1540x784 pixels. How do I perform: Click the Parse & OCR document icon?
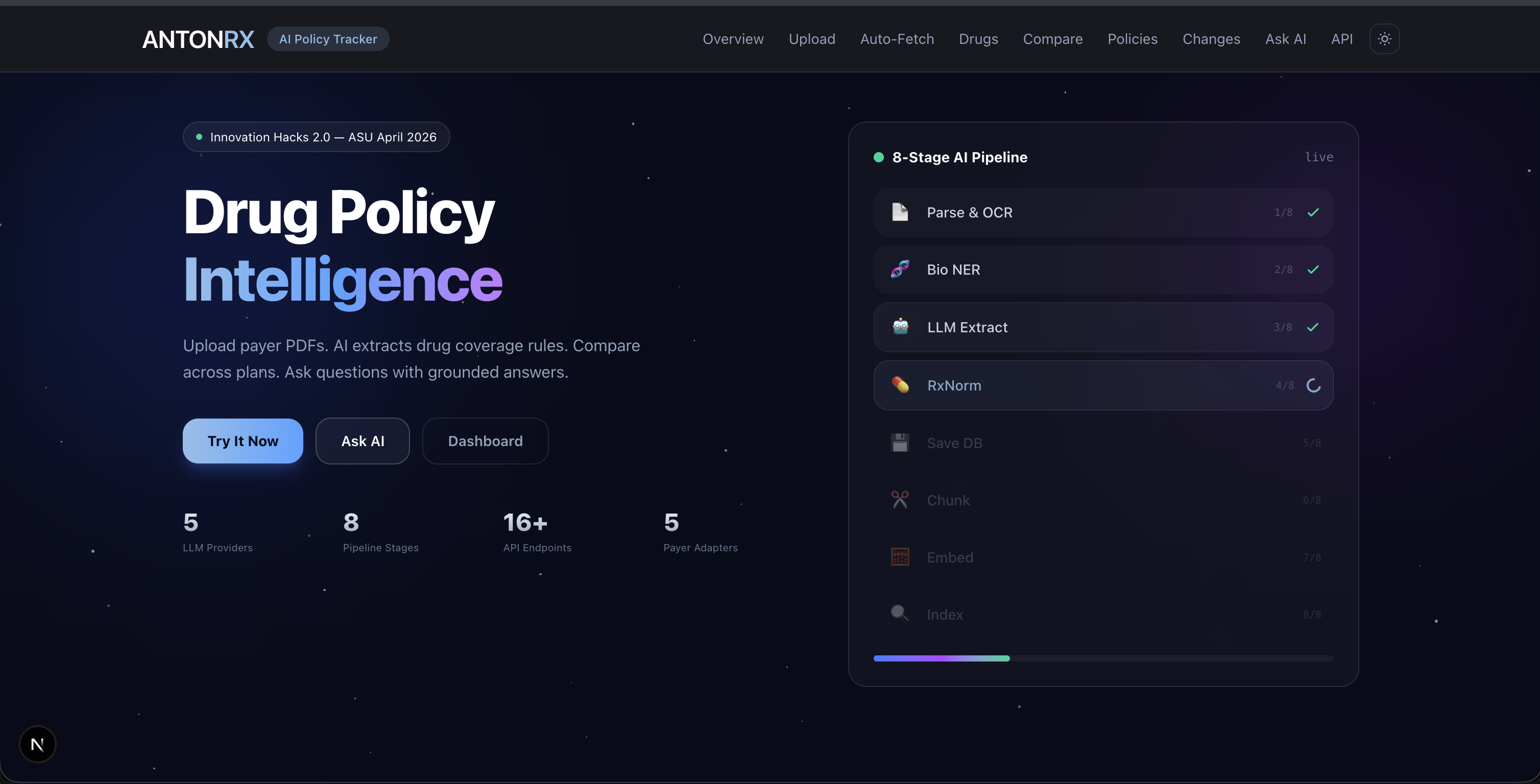(x=900, y=212)
